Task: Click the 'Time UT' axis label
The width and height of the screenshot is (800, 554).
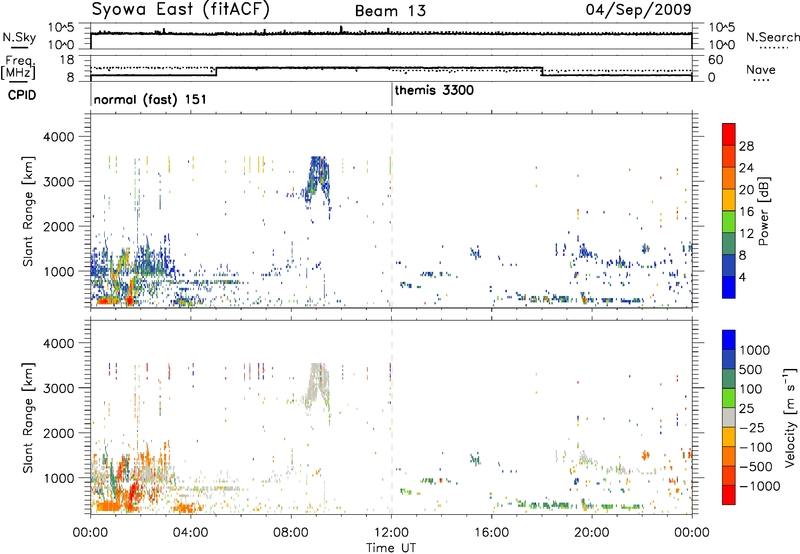Action: [391, 548]
